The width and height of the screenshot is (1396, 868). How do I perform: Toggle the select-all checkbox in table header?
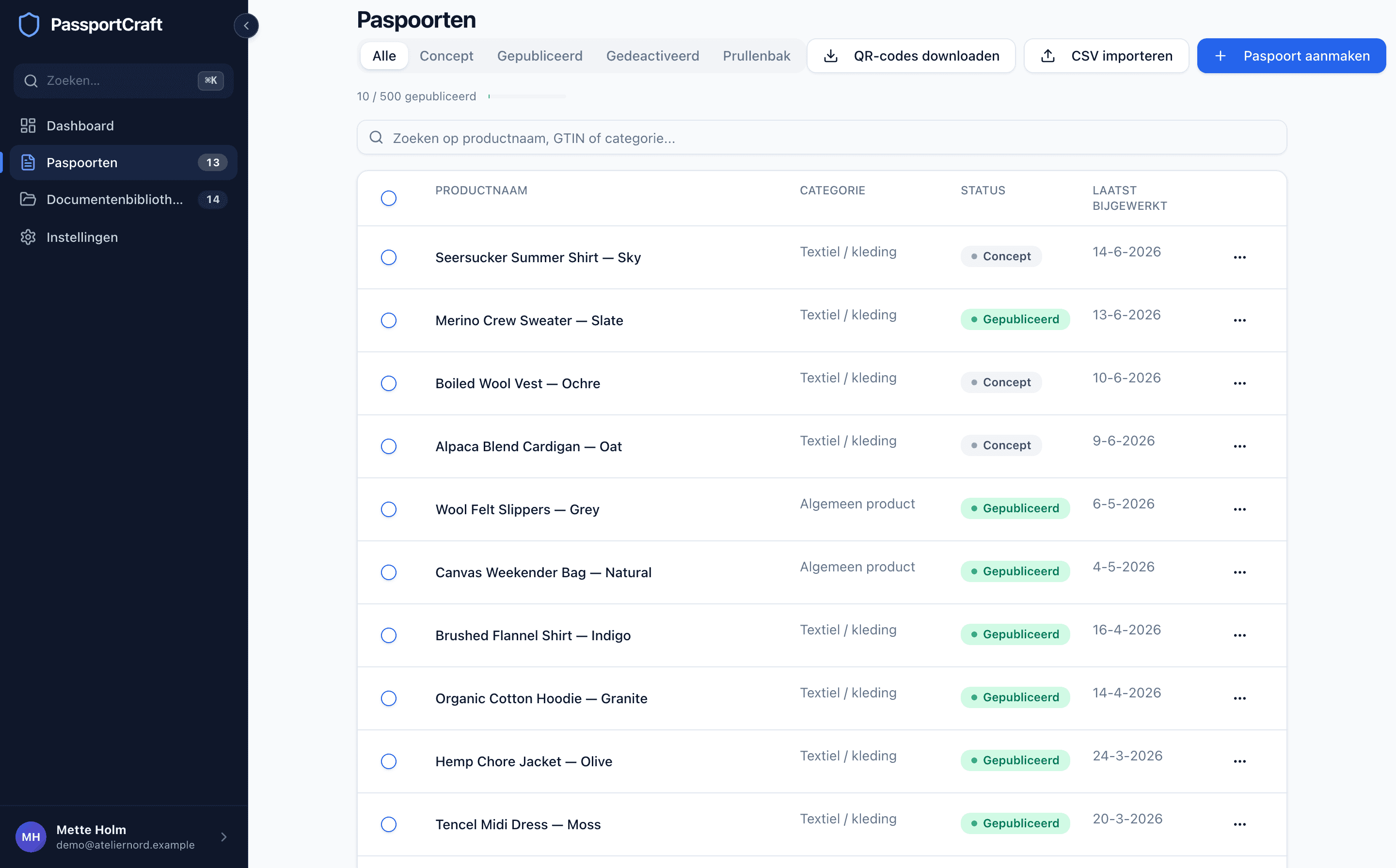(x=389, y=198)
